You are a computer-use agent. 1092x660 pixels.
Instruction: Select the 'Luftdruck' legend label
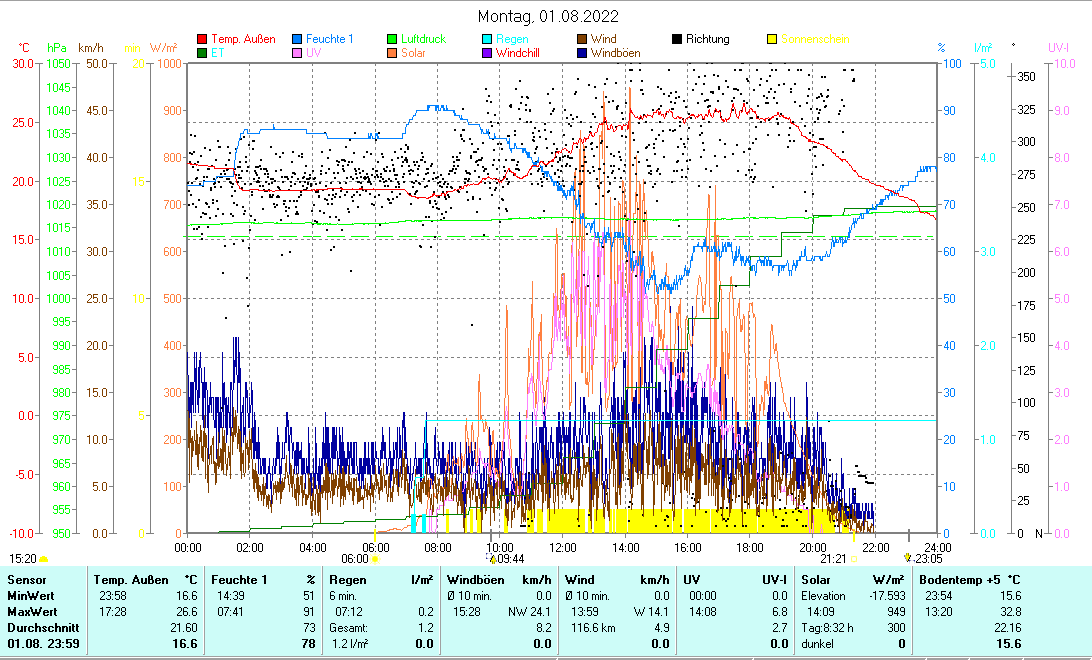pyautogui.click(x=423, y=40)
